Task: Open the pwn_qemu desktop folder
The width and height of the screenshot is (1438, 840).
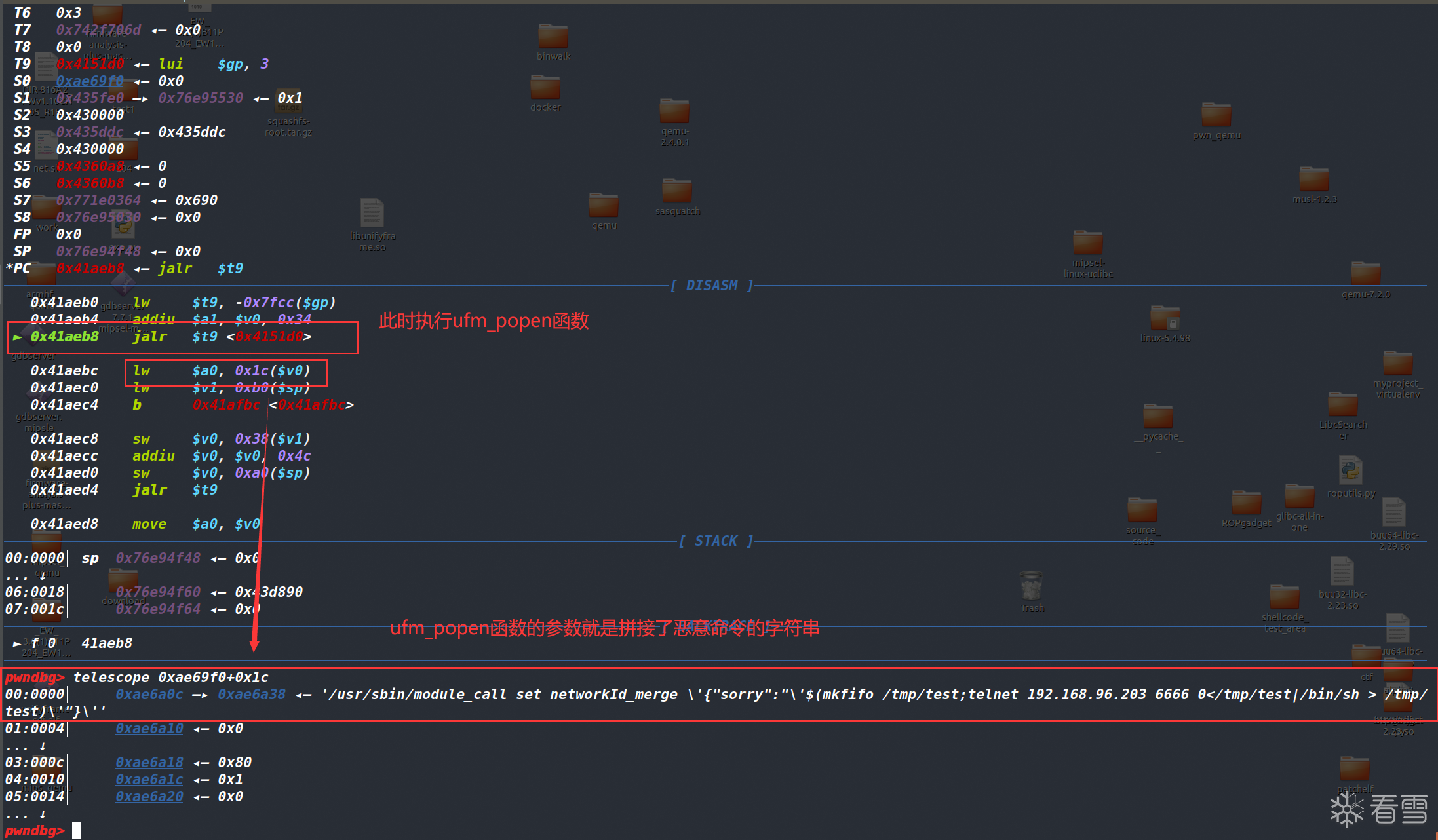Action: click(1216, 115)
